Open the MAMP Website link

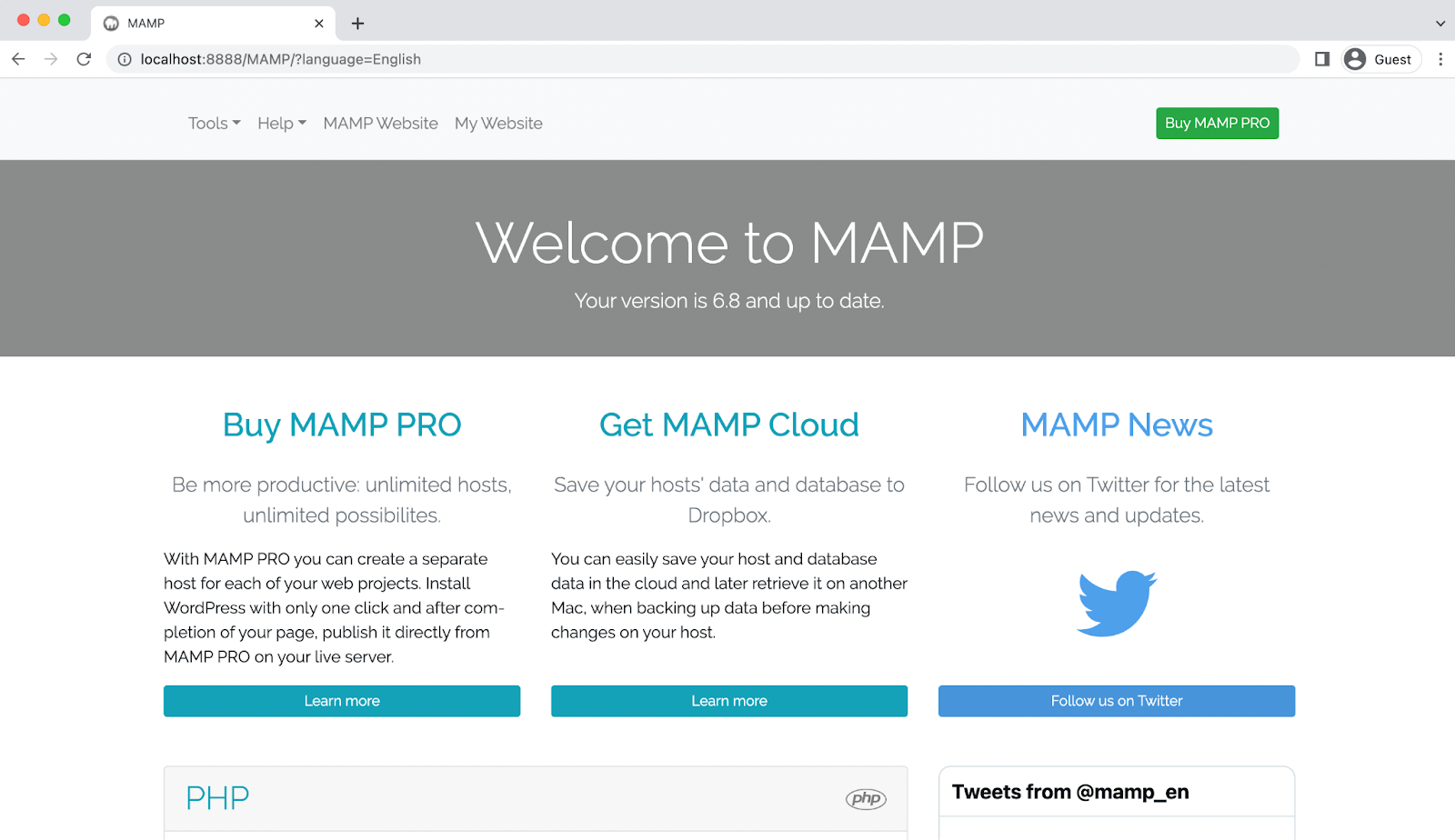pos(380,123)
